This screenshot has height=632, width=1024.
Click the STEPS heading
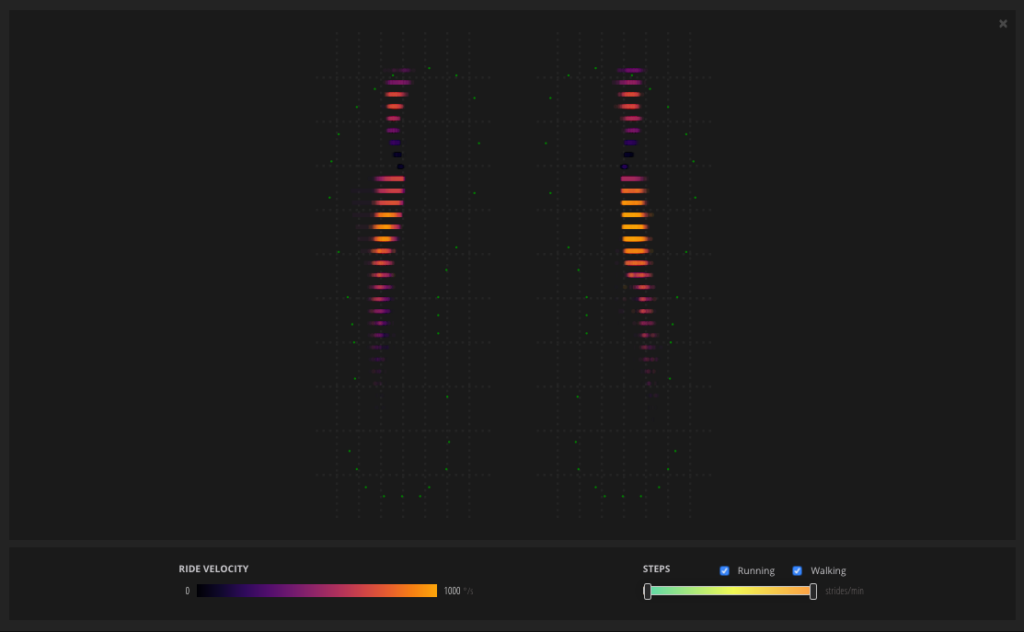click(656, 569)
